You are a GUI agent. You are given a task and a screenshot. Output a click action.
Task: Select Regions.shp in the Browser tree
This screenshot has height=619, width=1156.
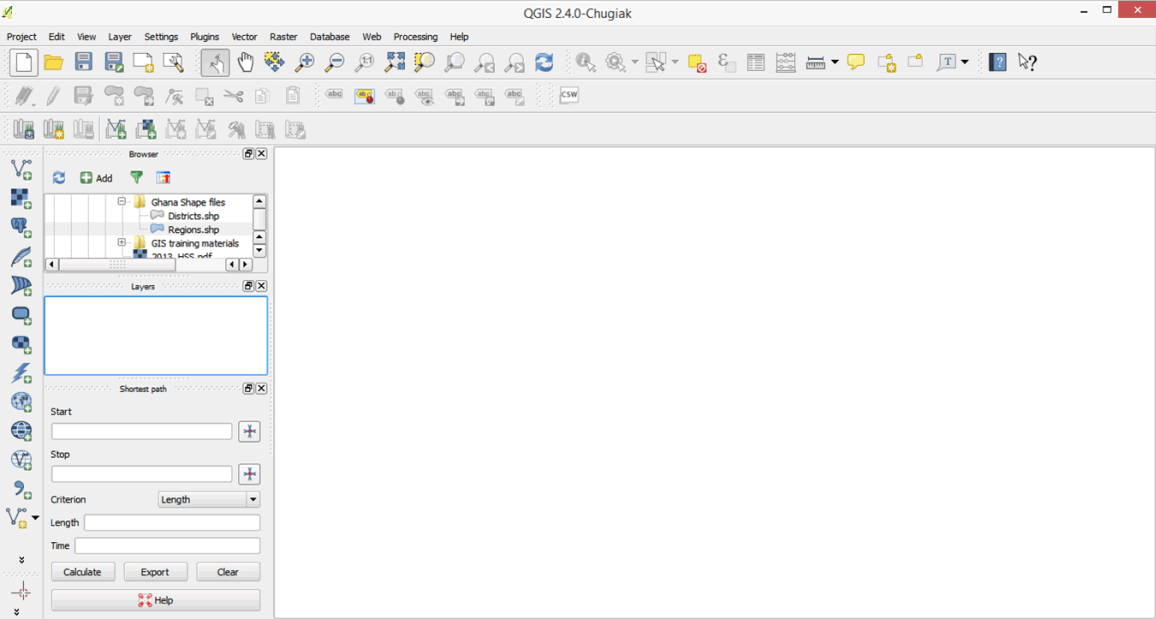point(193,230)
